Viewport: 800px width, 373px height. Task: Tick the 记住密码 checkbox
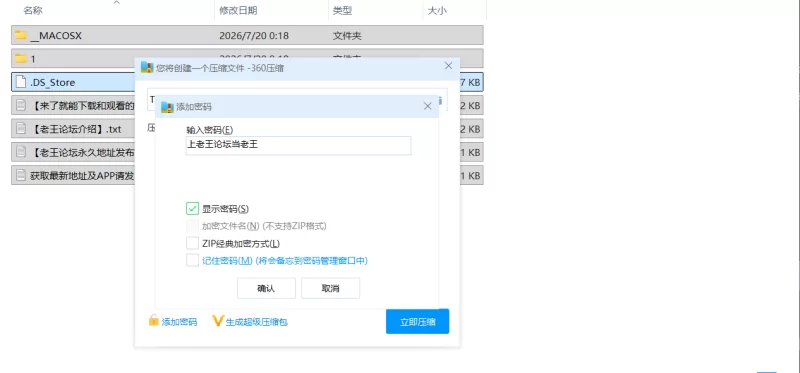[x=192, y=260]
